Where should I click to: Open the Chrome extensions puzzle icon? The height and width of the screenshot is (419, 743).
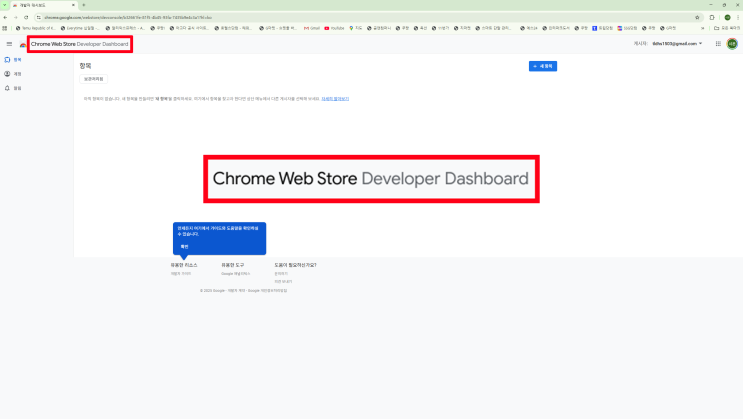[712, 18]
